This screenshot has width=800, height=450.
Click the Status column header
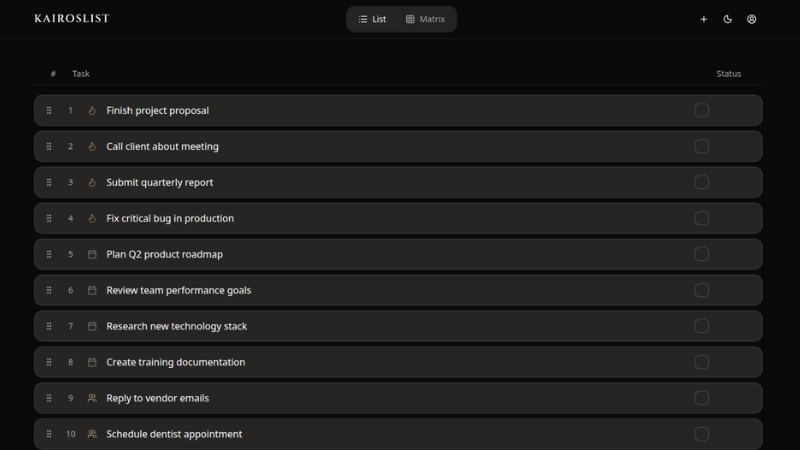pyautogui.click(x=729, y=74)
